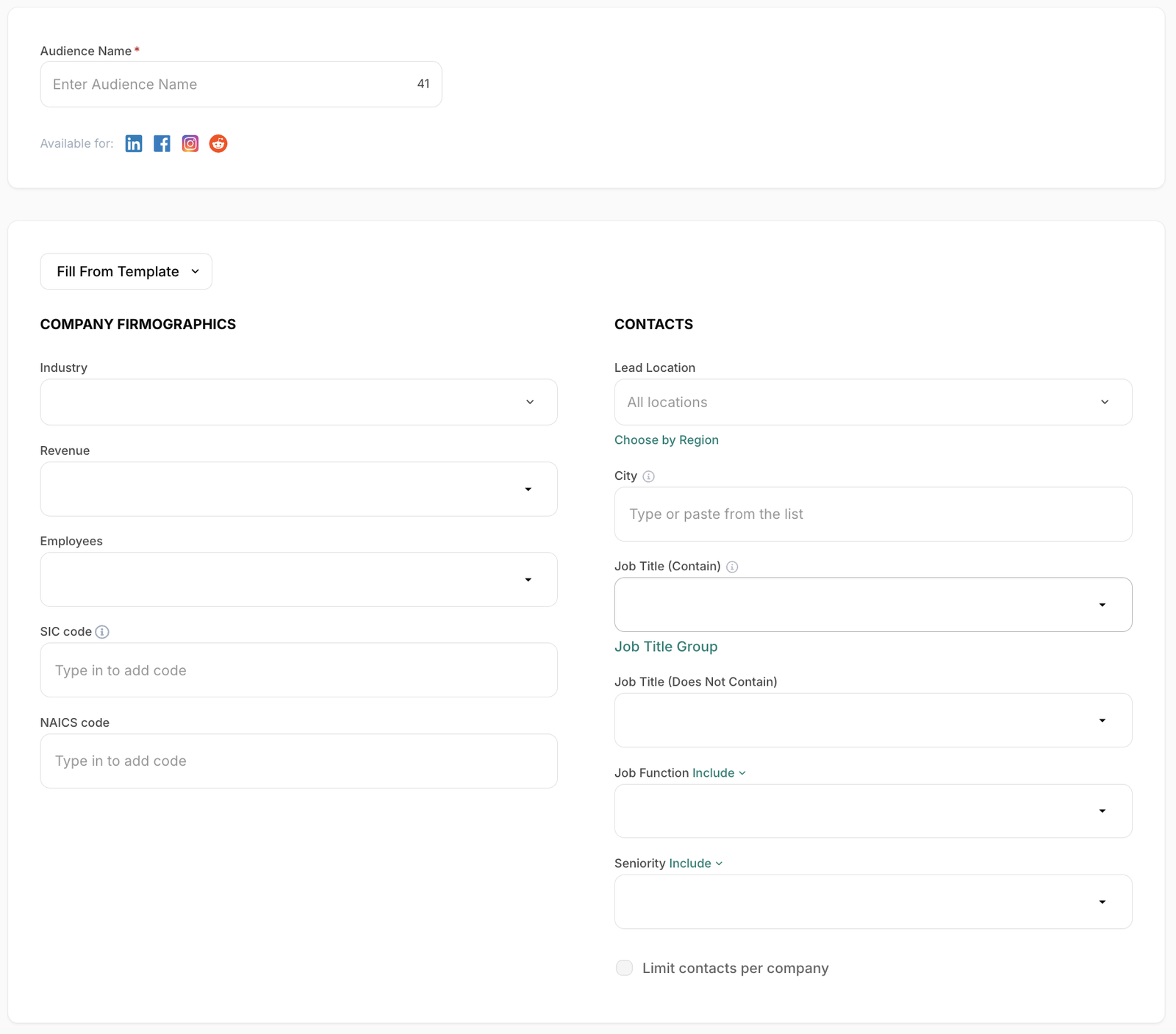Open the Job Function field dropdown
1176x1034 pixels.
pyautogui.click(x=873, y=811)
